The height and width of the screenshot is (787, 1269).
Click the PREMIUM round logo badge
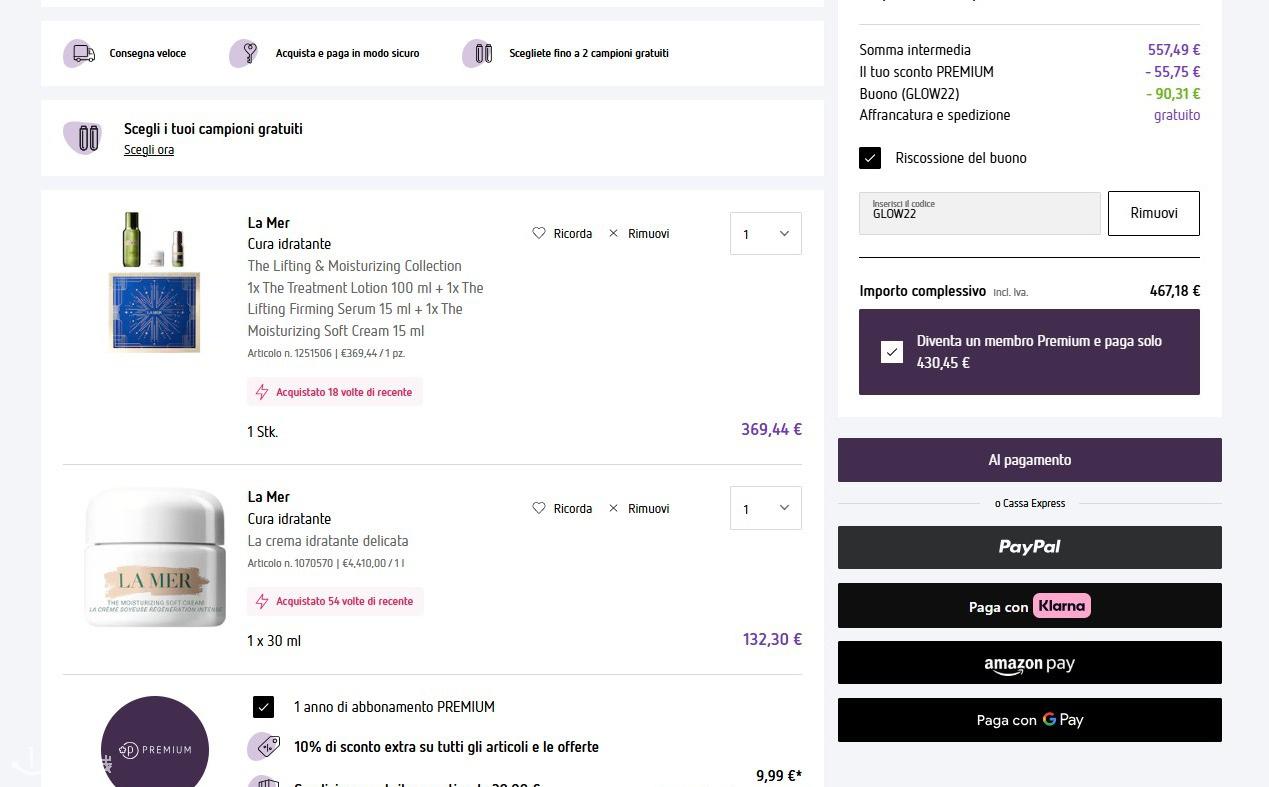click(155, 745)
